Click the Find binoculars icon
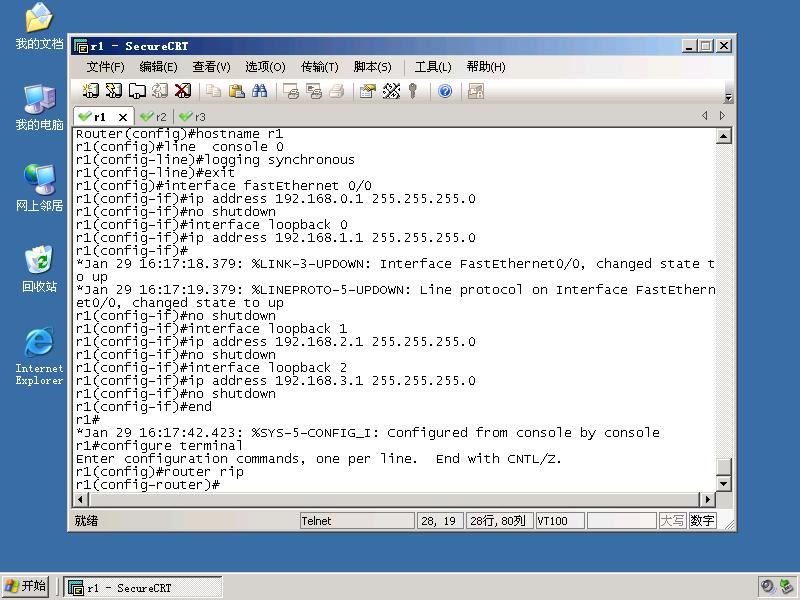This screenshot has height=600, width=800. tap(259, 91)
